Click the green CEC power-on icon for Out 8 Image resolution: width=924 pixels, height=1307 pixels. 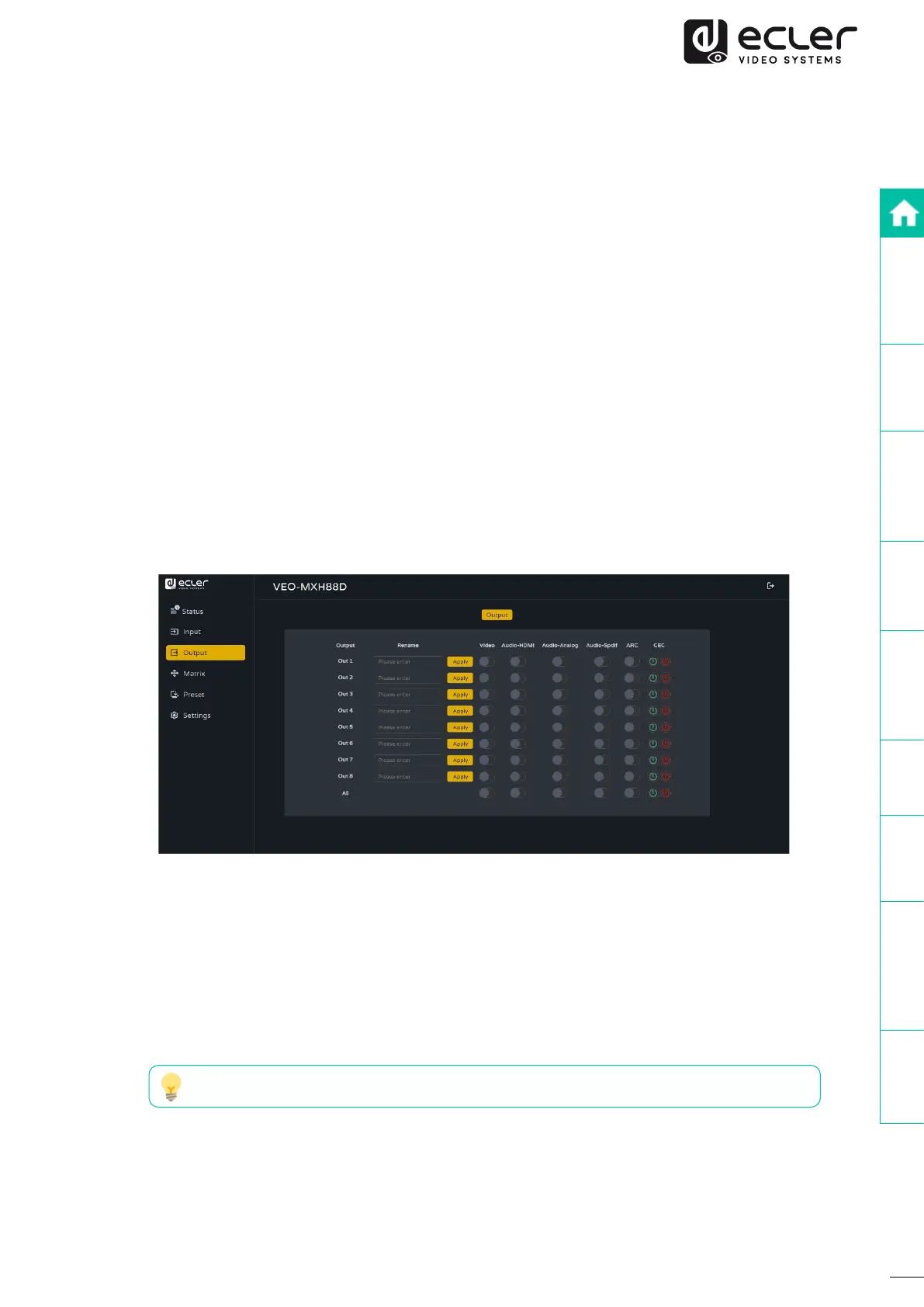pos(653,776)
